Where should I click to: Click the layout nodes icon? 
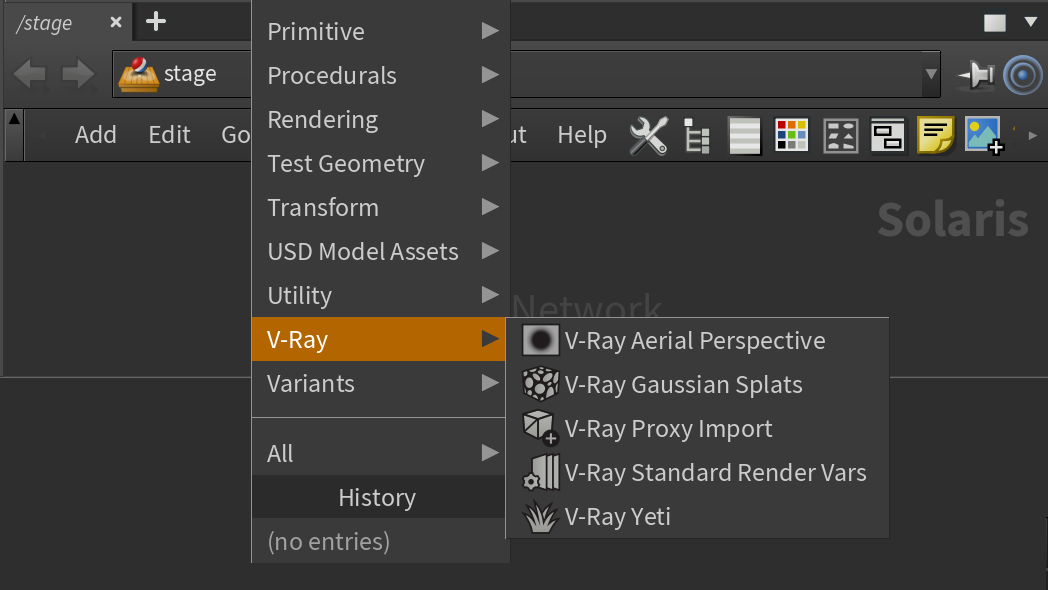click(x=840, y=136)
